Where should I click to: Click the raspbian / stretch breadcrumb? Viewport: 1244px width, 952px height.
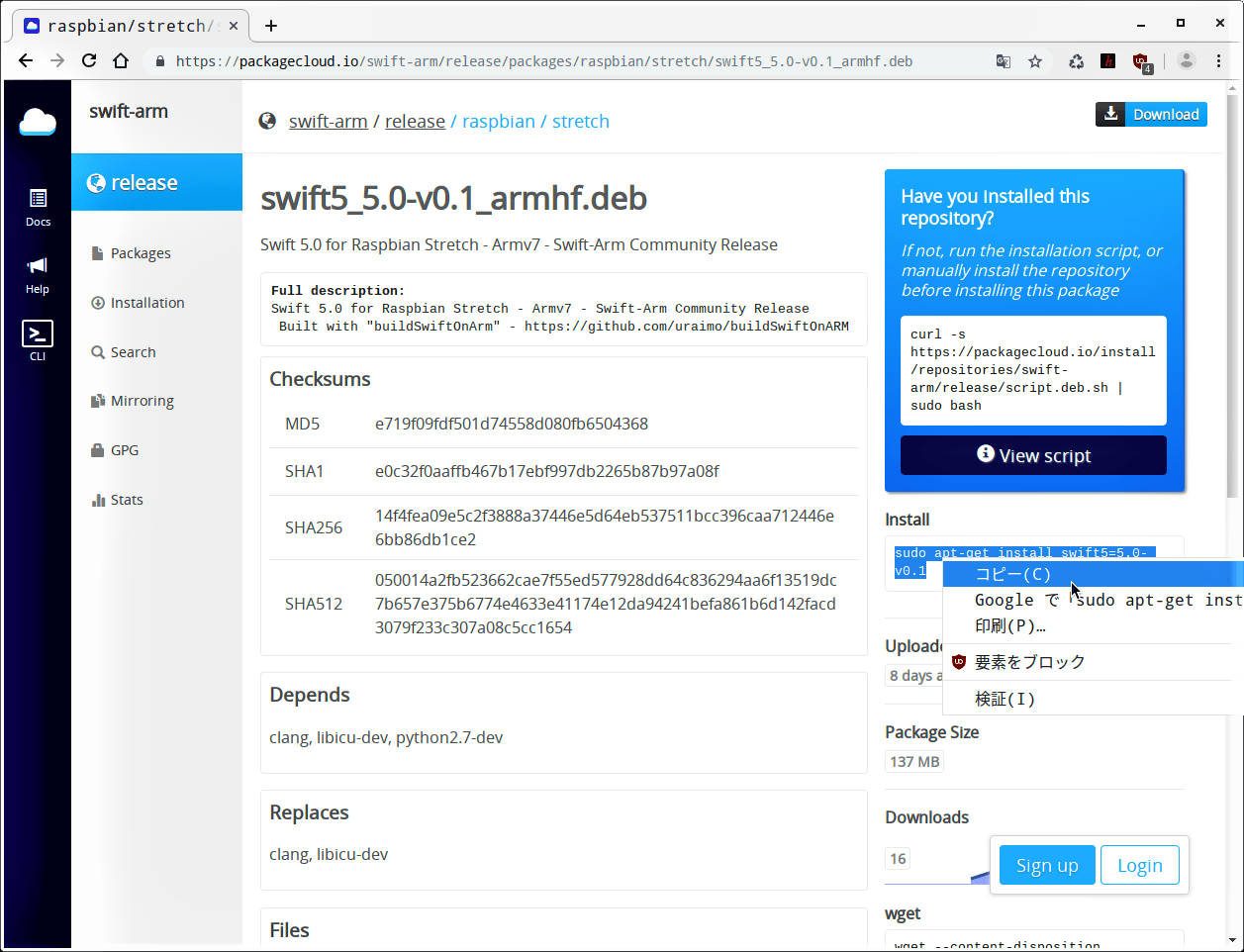pos(535,121)
